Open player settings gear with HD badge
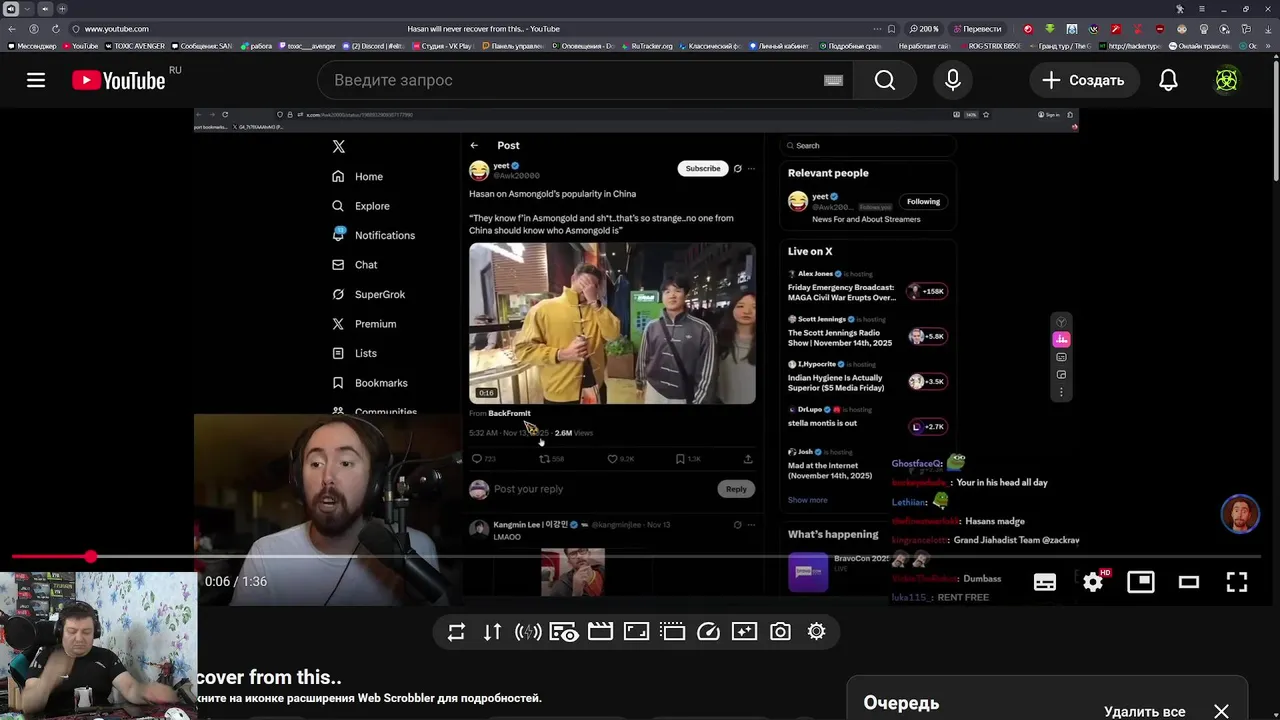The height and width of the screenshot is (720, 1280). point(1093,582)
